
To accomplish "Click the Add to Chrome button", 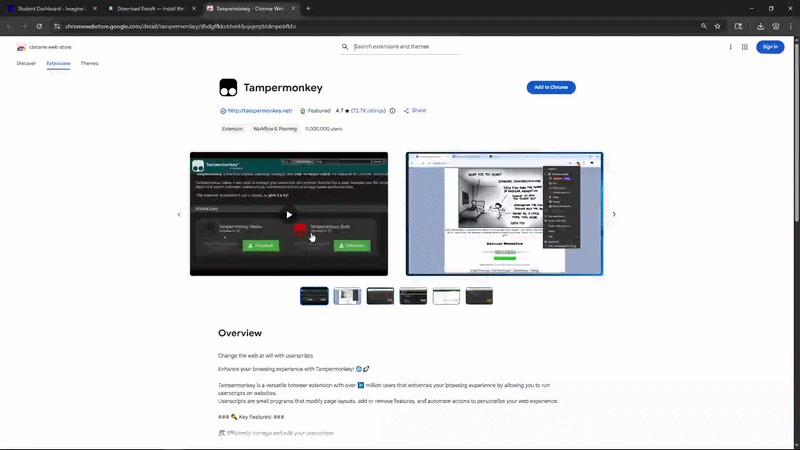I will click(x=551, y=87).
